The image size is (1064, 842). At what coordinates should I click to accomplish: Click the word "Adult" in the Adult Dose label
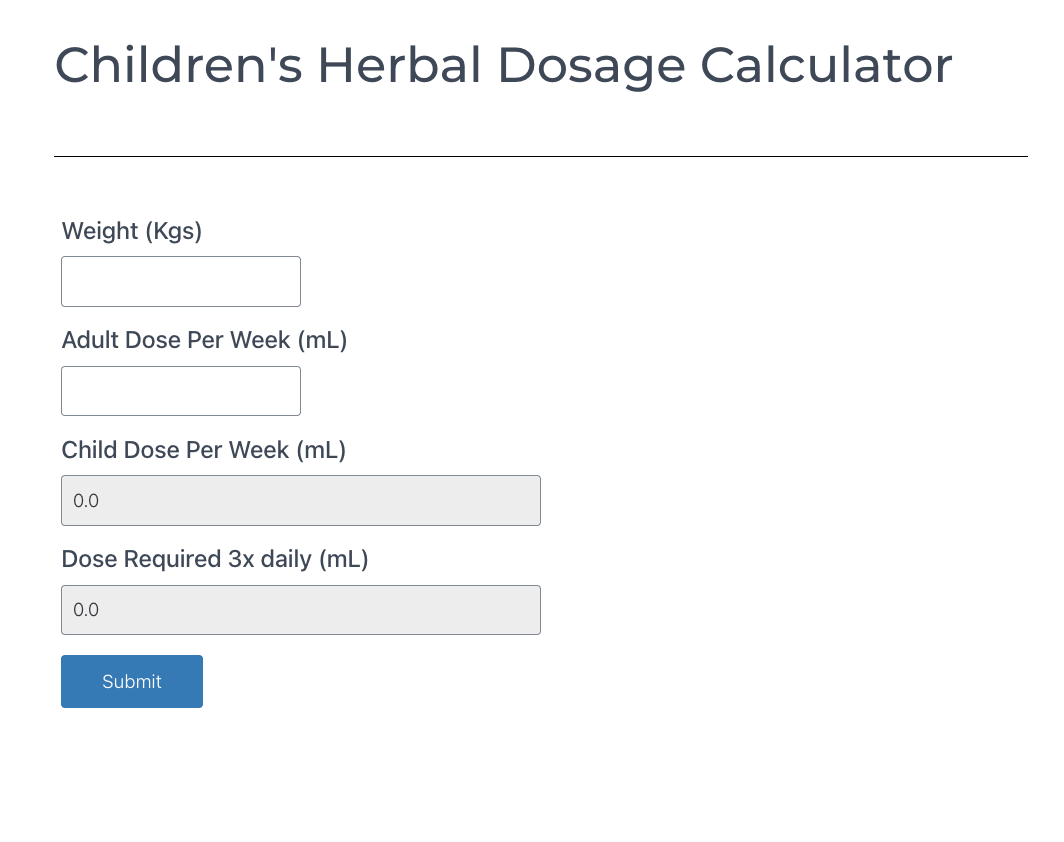[x=90, y=340]
